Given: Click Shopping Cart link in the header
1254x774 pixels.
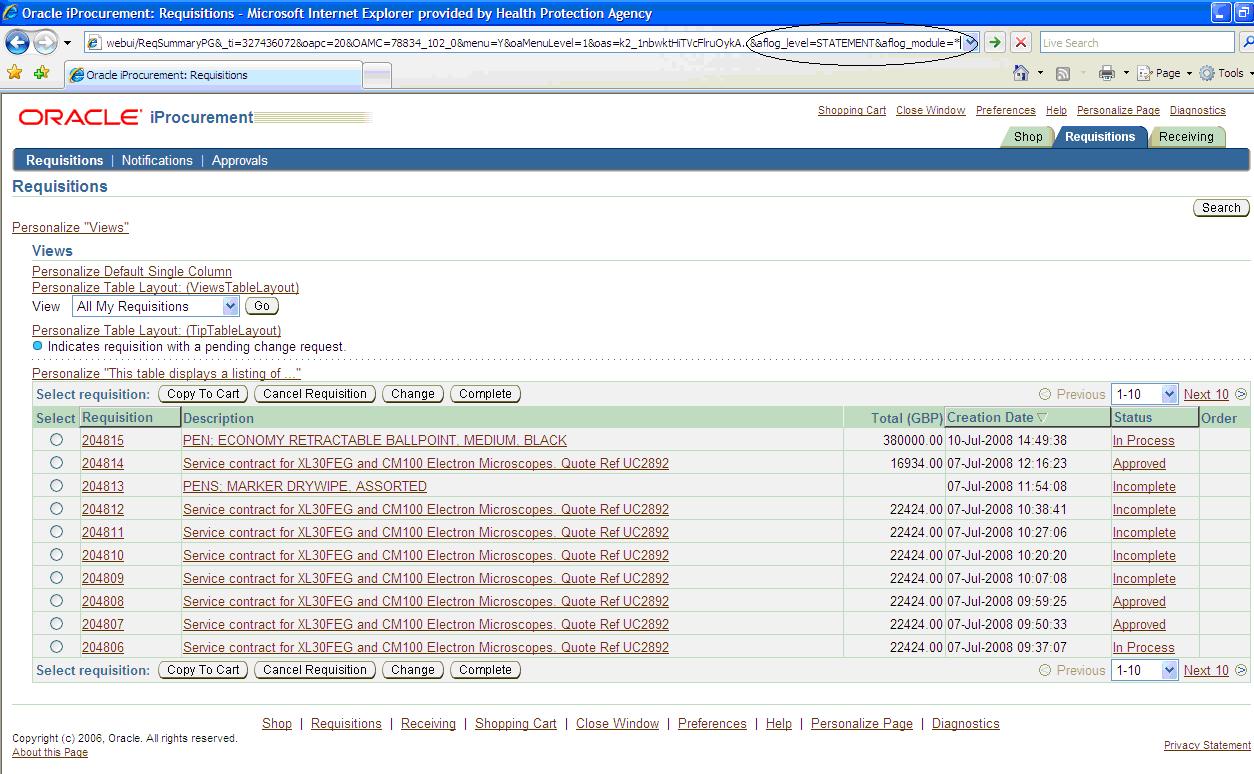Looking at the screenshot, I should [x=852, y=110].
